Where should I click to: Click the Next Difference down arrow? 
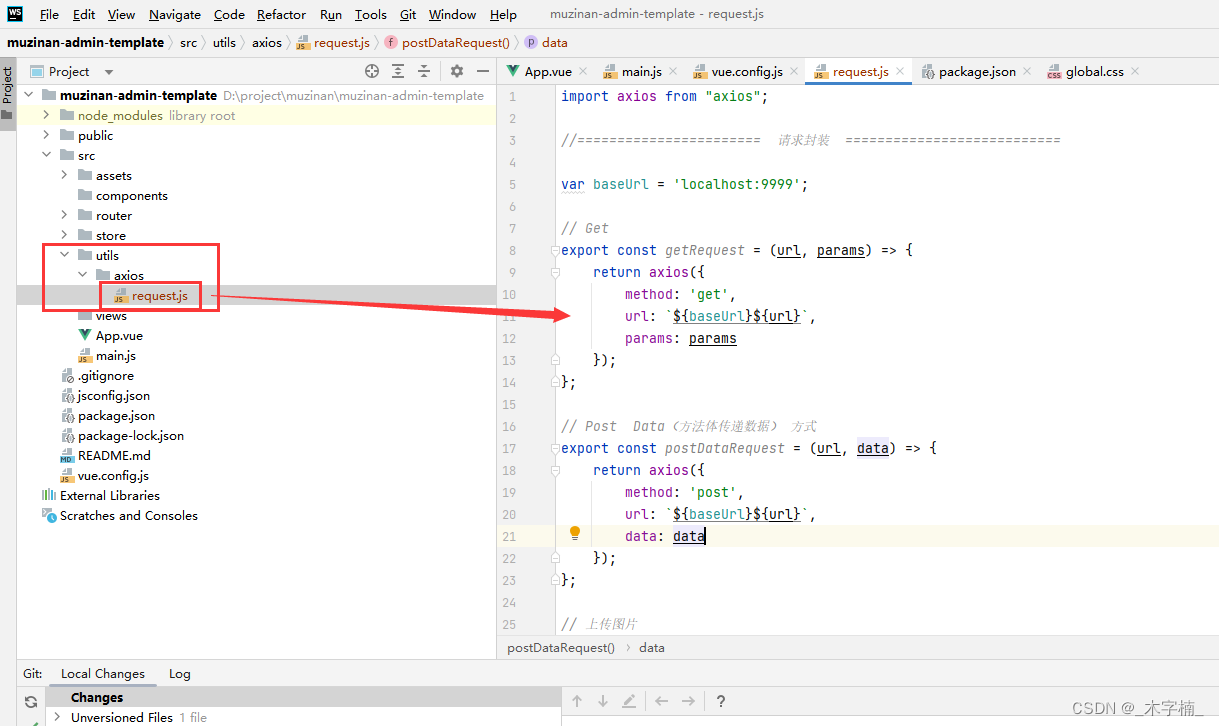(603, 701)
